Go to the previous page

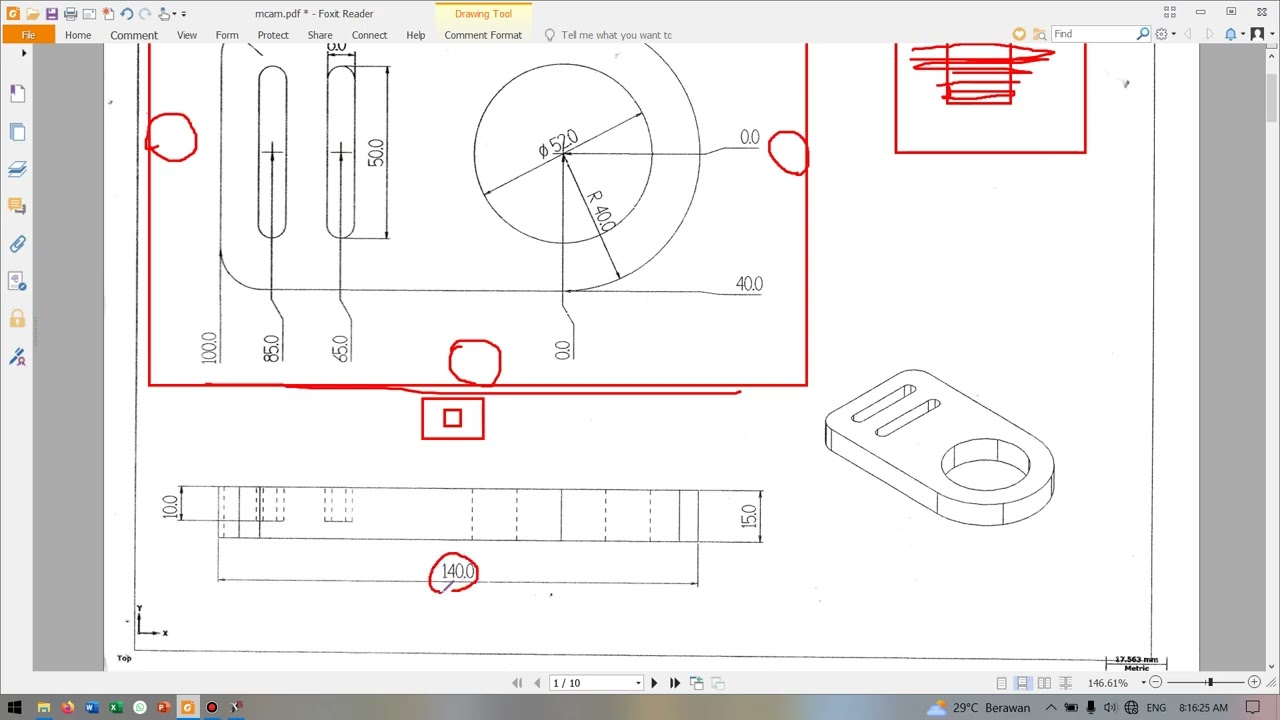(x=537, y=683)
